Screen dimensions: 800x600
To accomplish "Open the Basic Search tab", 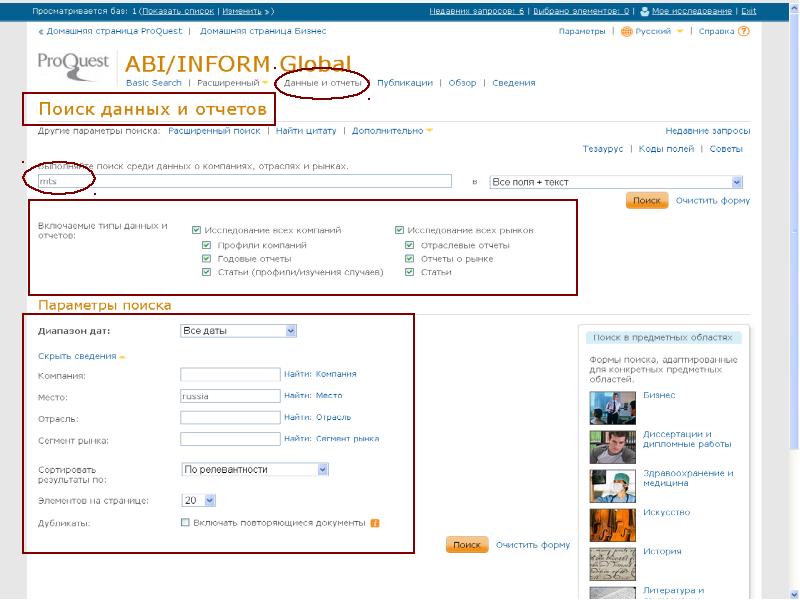I will coord(154,83).
